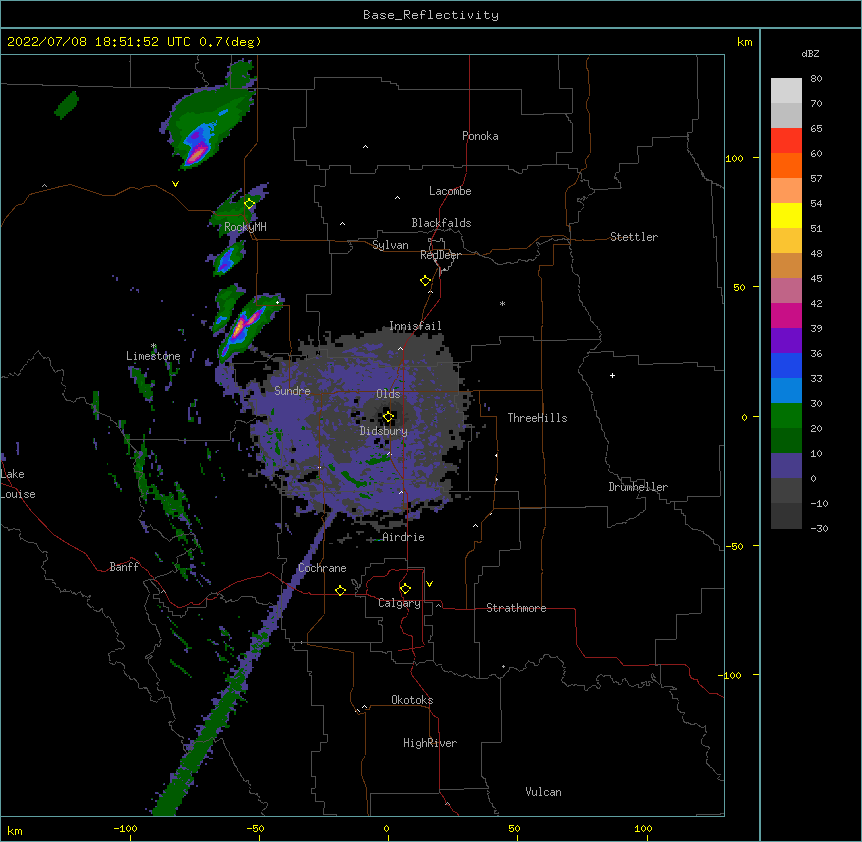Click the yellow v marker northeast of Calgary
Screen dimensions: 862x842
coord(429,584)
